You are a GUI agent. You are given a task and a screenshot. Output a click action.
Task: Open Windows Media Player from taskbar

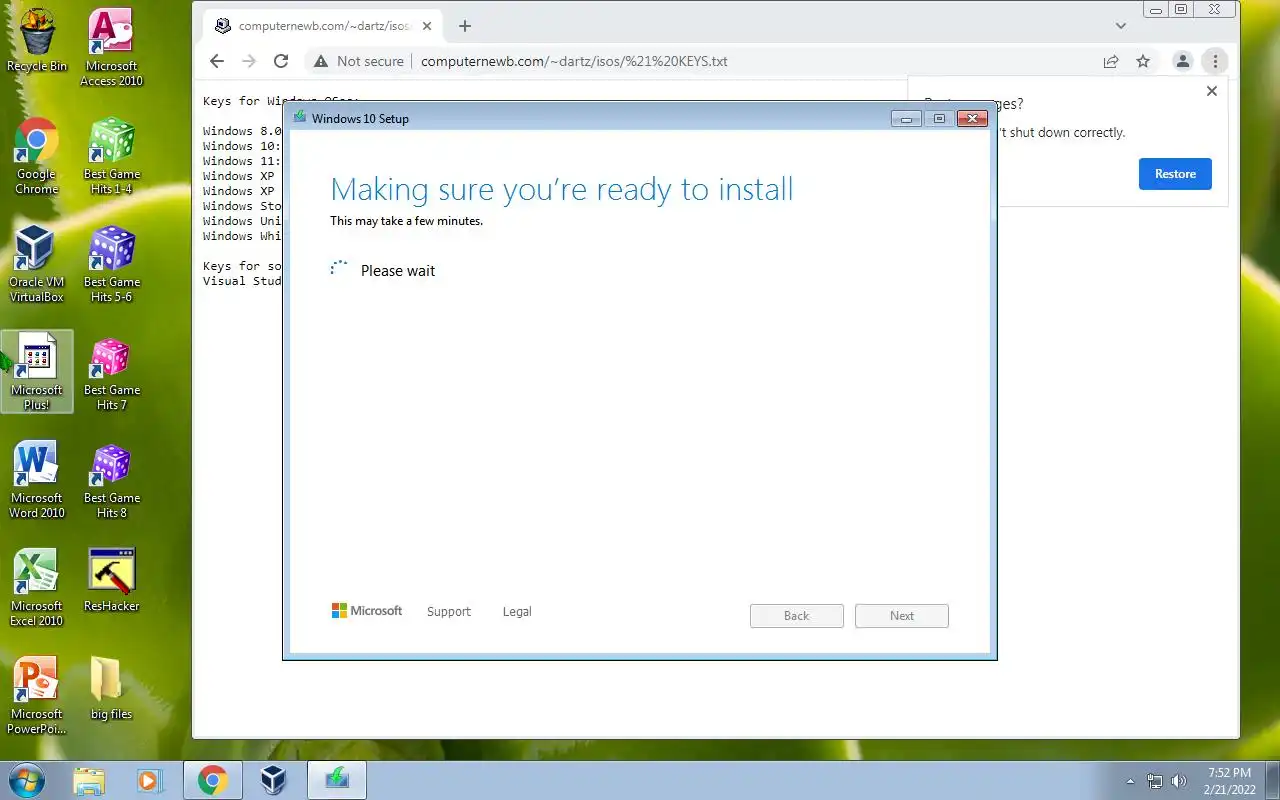click(x=150, y=780)
